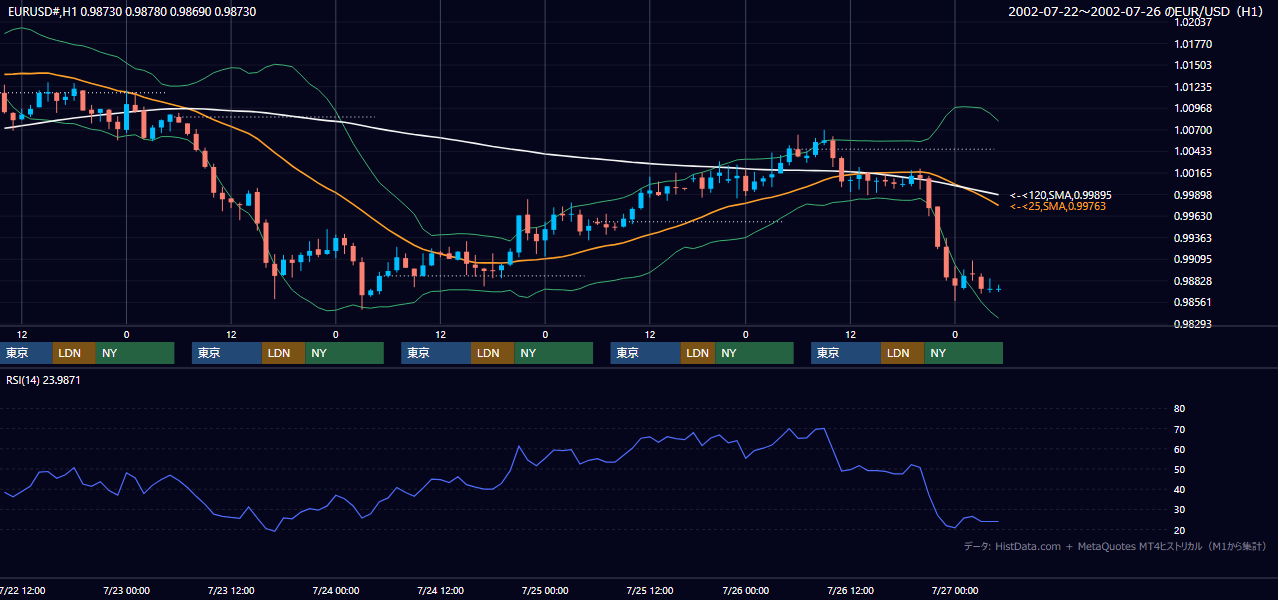Select the 7/23 00:00 time label
The height and width of the screenshot is (600, 1278).
126,590
